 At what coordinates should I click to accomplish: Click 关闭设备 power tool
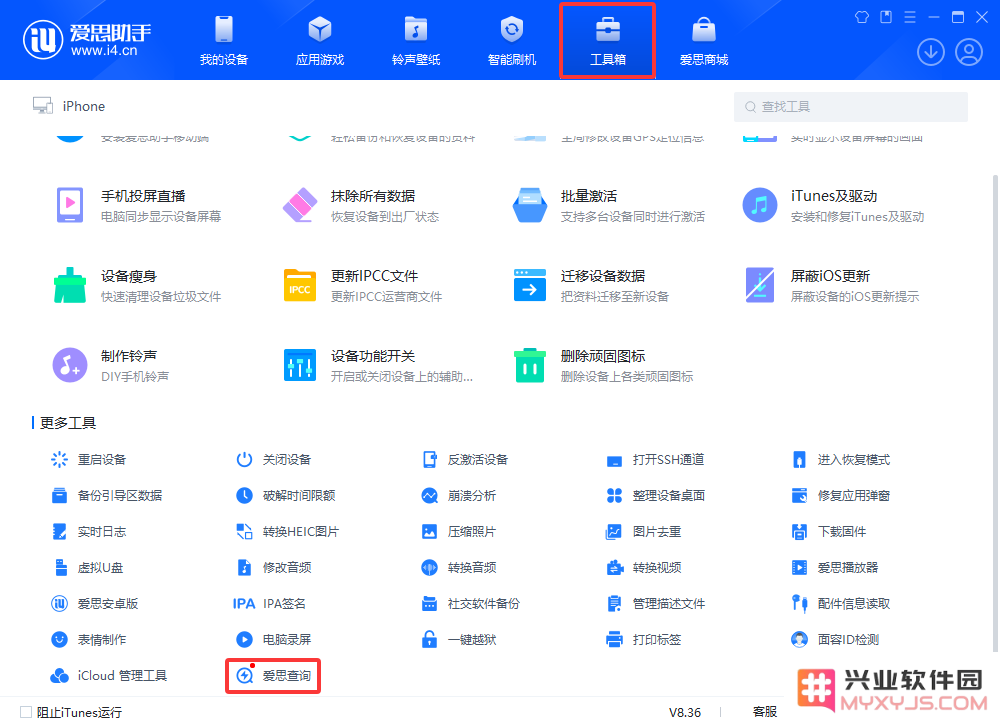pyautogui.click(x=274, y=460)
